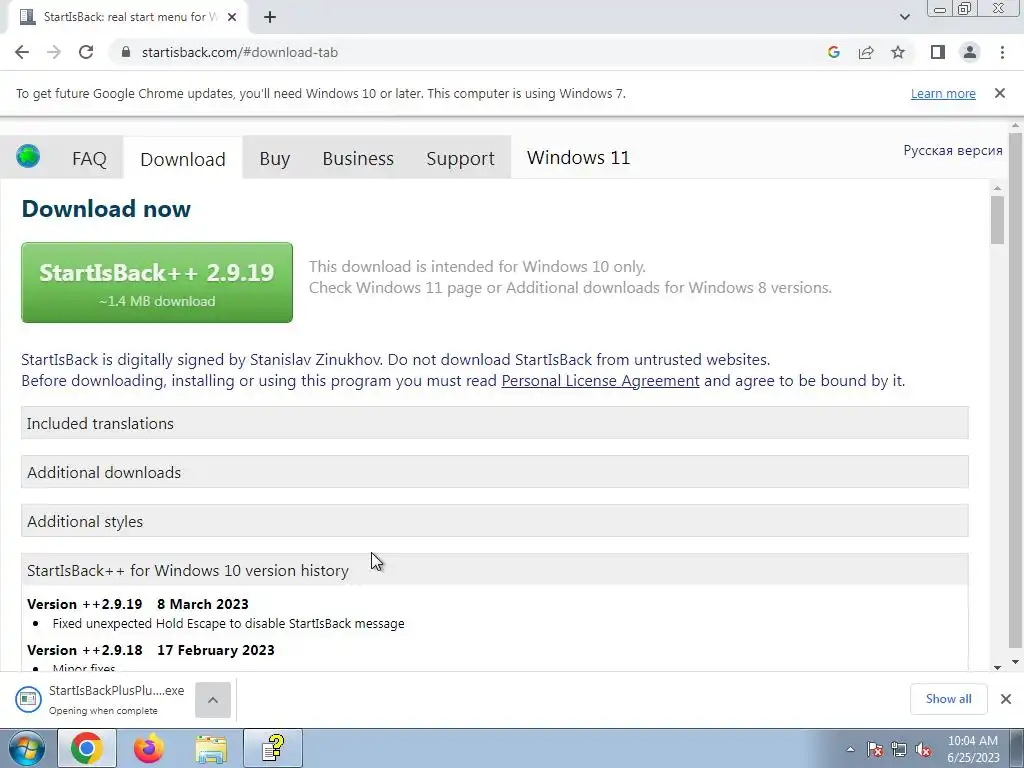Open Windows Explorer from the taskbar
Screen dimensions: 1024x768
point(211,748)
